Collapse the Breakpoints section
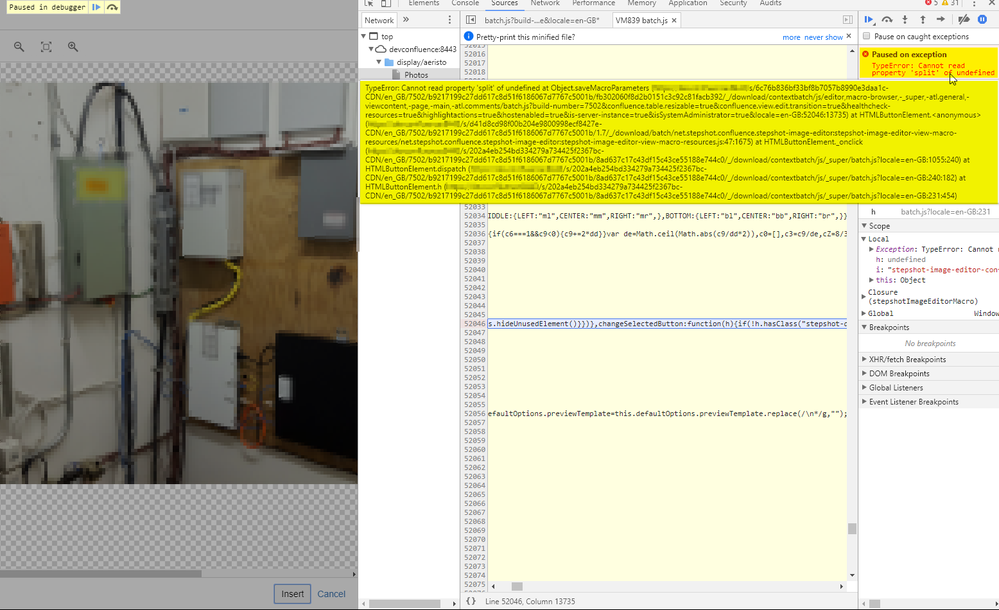Viewport: 999px width, 610px height. 865,327
